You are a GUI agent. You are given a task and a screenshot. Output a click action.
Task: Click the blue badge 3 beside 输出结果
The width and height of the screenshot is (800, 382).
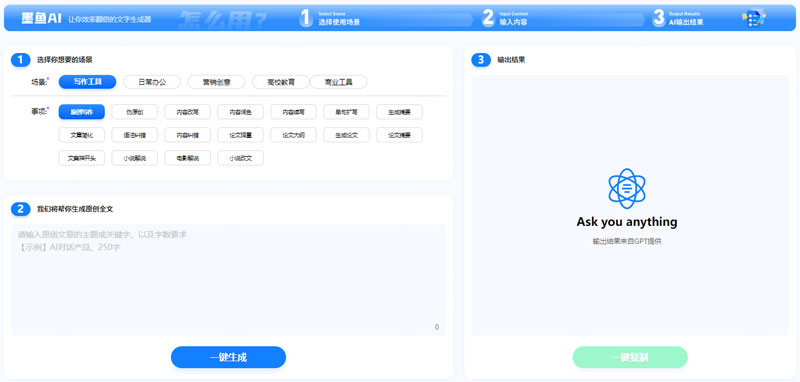481,60
